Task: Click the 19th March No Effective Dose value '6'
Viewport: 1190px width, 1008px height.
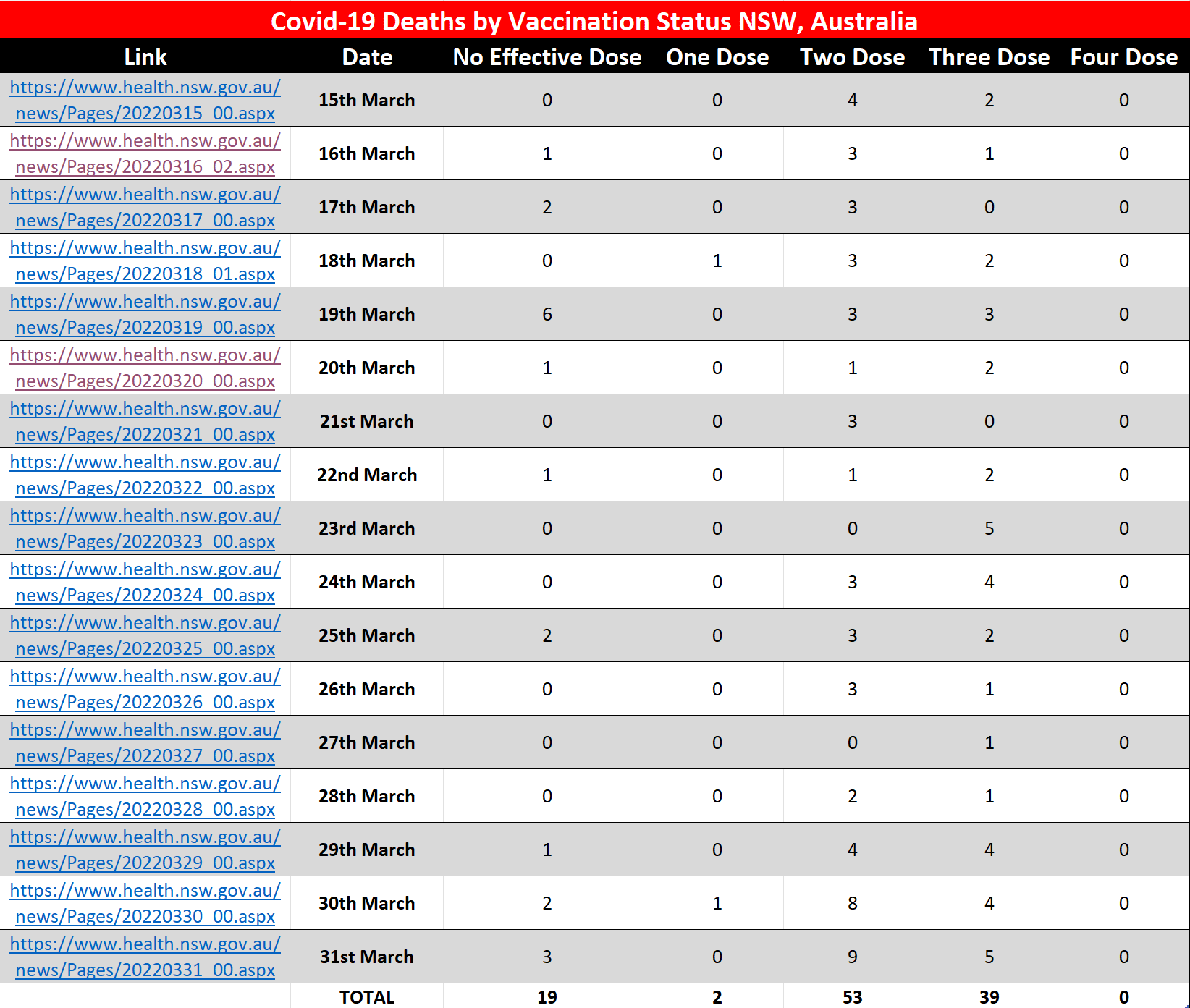Action: 547,314
